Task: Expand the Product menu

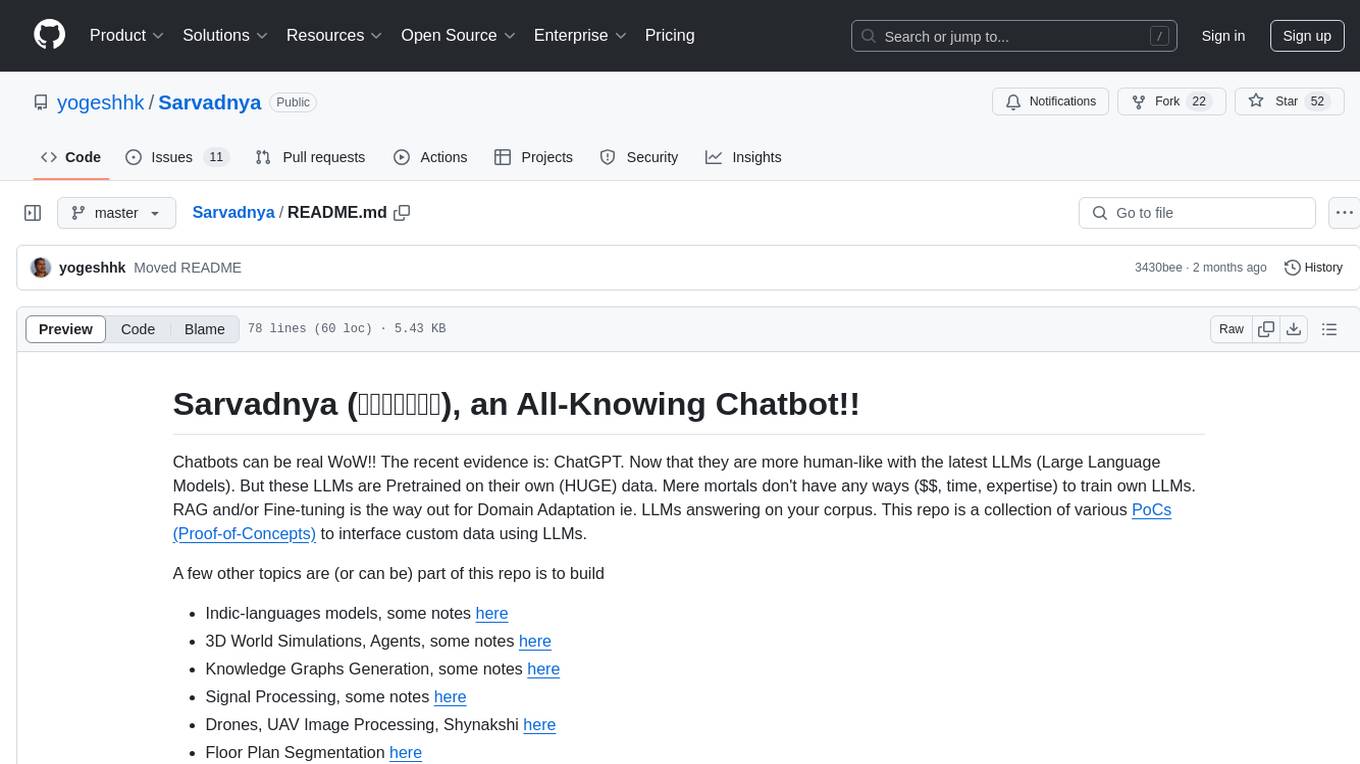Action: [127, 35]
